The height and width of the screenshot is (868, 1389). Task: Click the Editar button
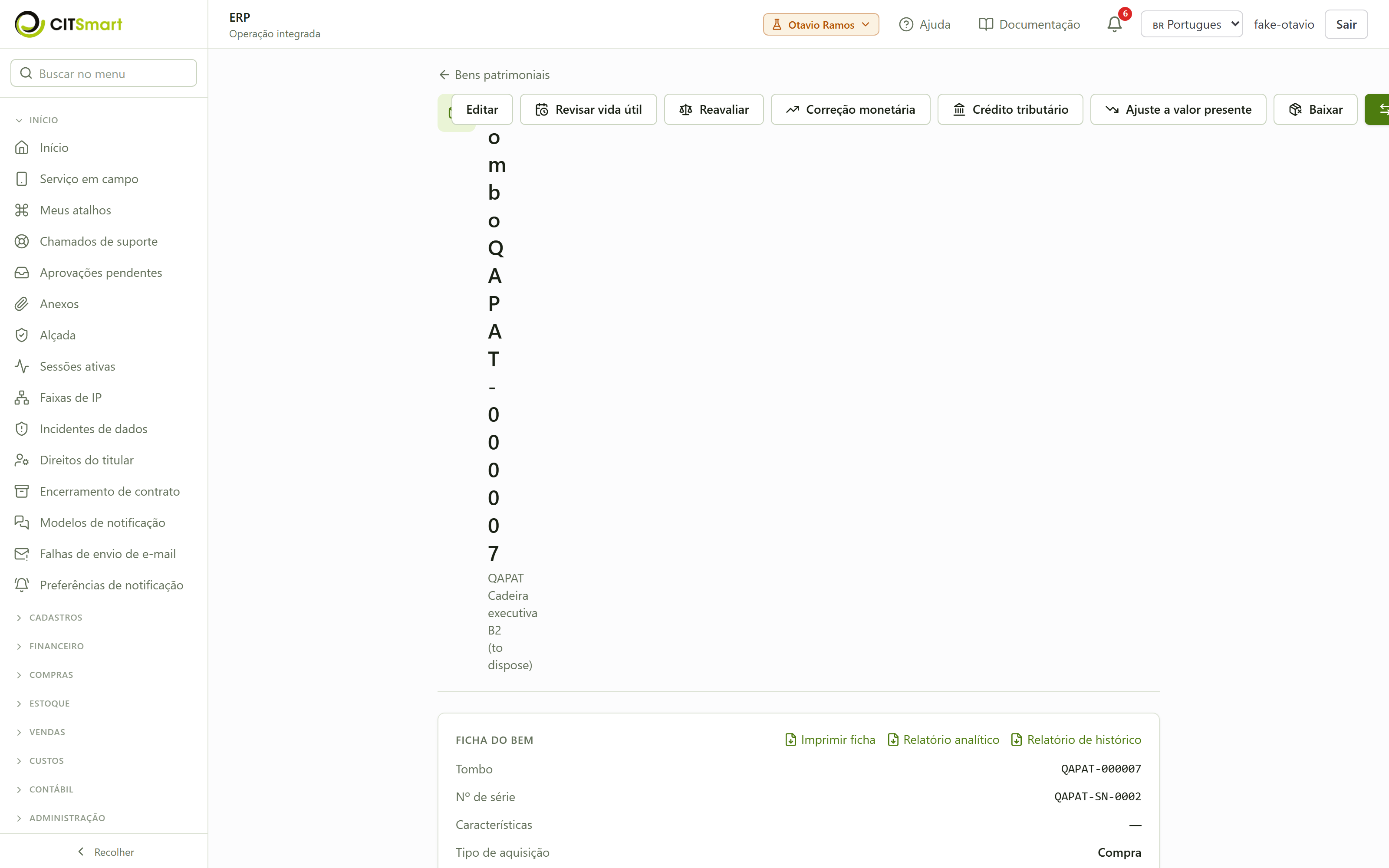coord(481,109)
